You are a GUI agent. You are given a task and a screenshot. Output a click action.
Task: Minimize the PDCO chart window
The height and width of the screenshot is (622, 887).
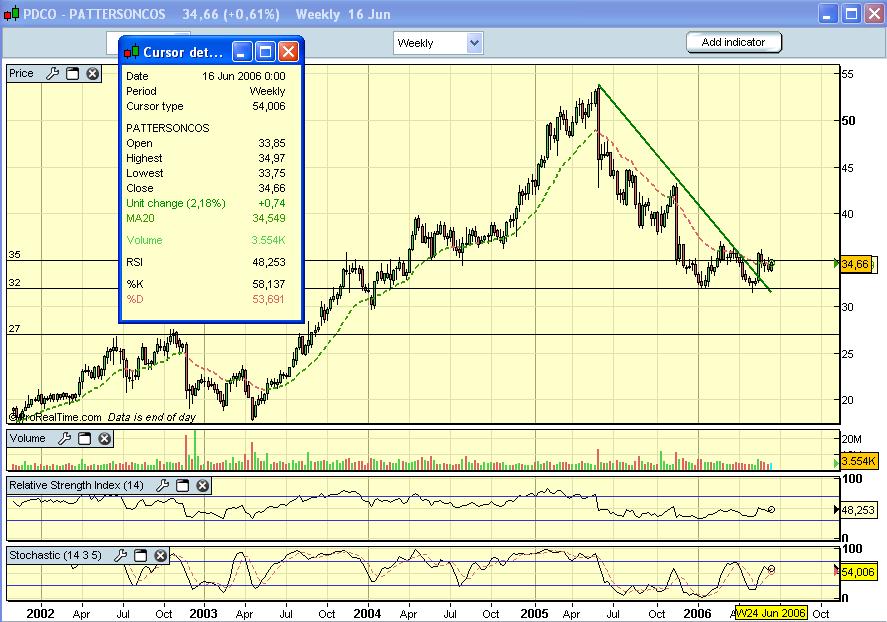[828, 14]
